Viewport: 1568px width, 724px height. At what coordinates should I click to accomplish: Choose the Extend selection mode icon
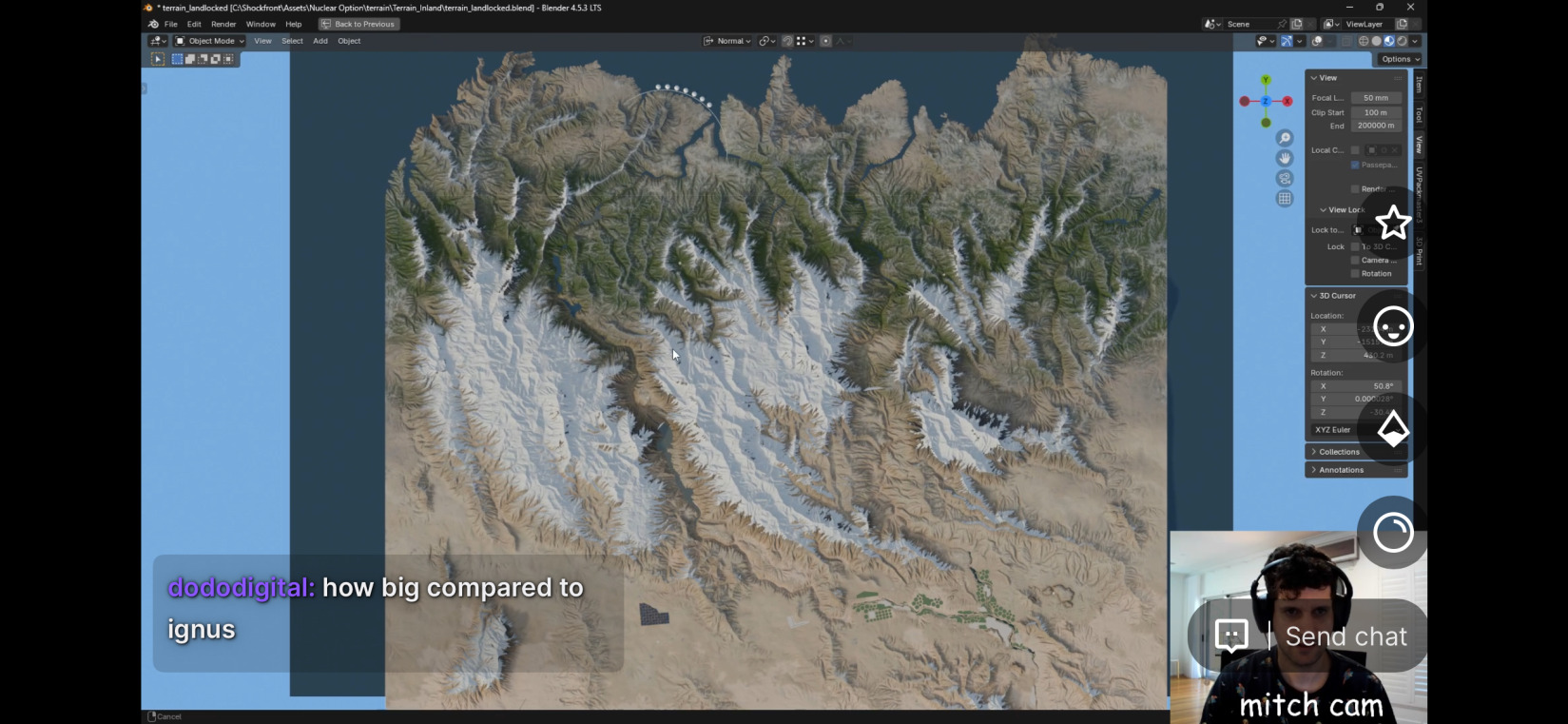[190, 59]
